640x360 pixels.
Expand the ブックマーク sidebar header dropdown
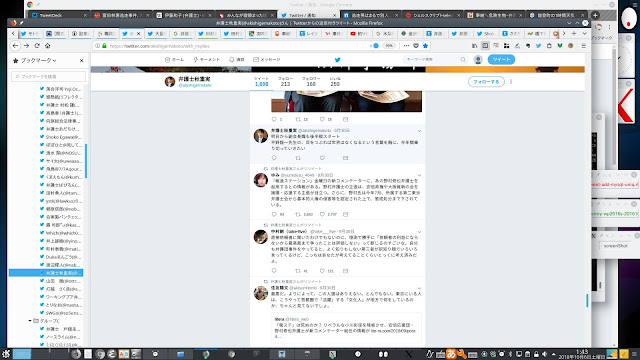(x=38, y=60)
